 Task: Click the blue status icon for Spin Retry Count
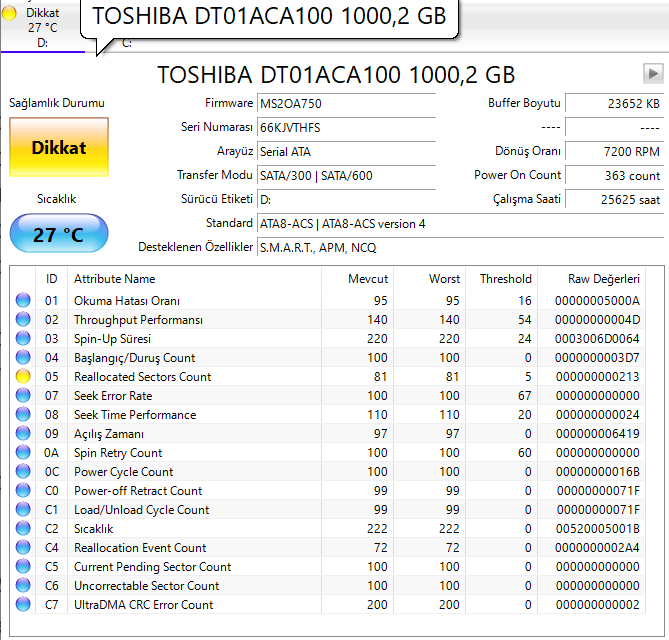[23, 452]
